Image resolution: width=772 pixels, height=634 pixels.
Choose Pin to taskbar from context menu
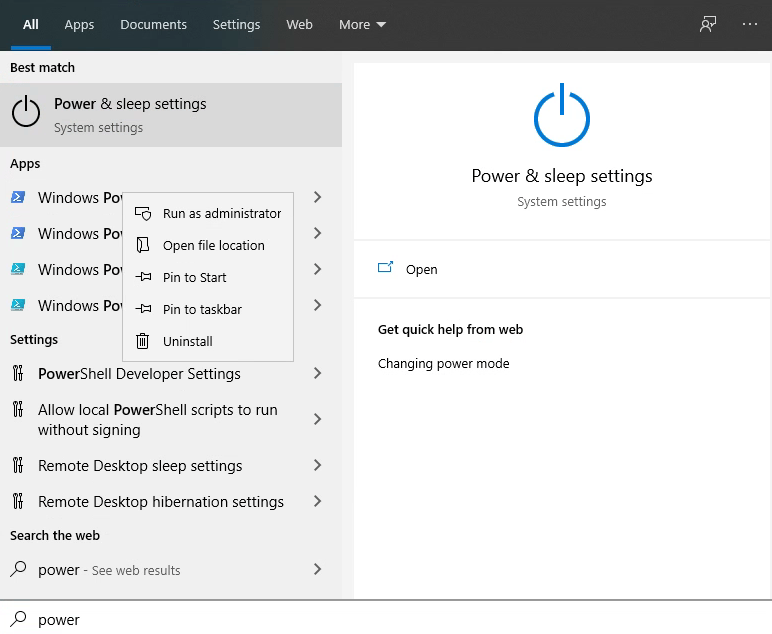point(208,309)
